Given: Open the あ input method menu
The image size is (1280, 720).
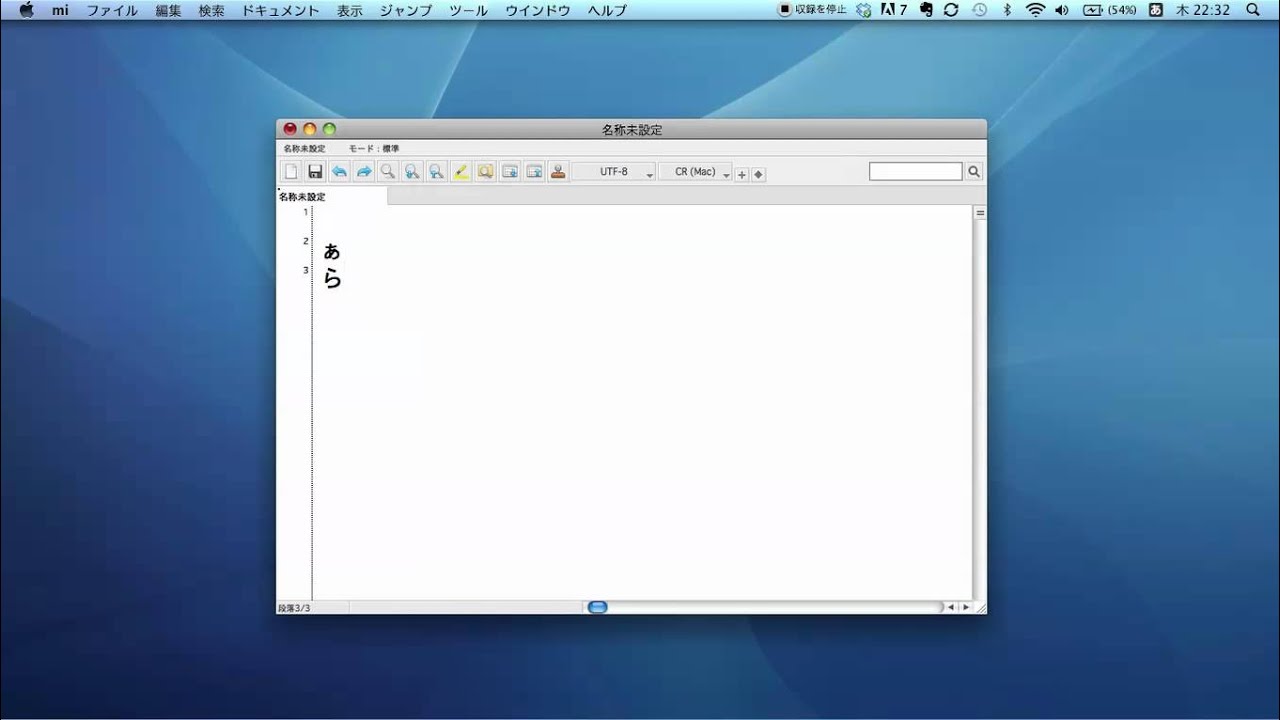Looking at the screenshot, I should pos(1156,10).
